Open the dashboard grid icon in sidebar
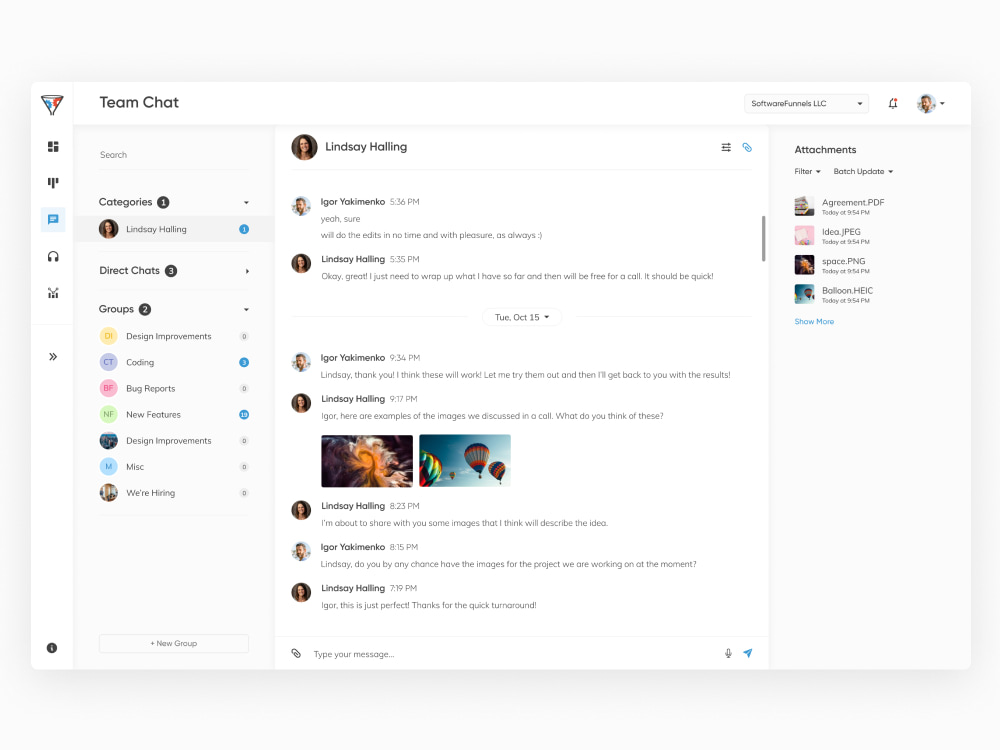This screenshot has height=750, width=1000. (x=53, y=147)
